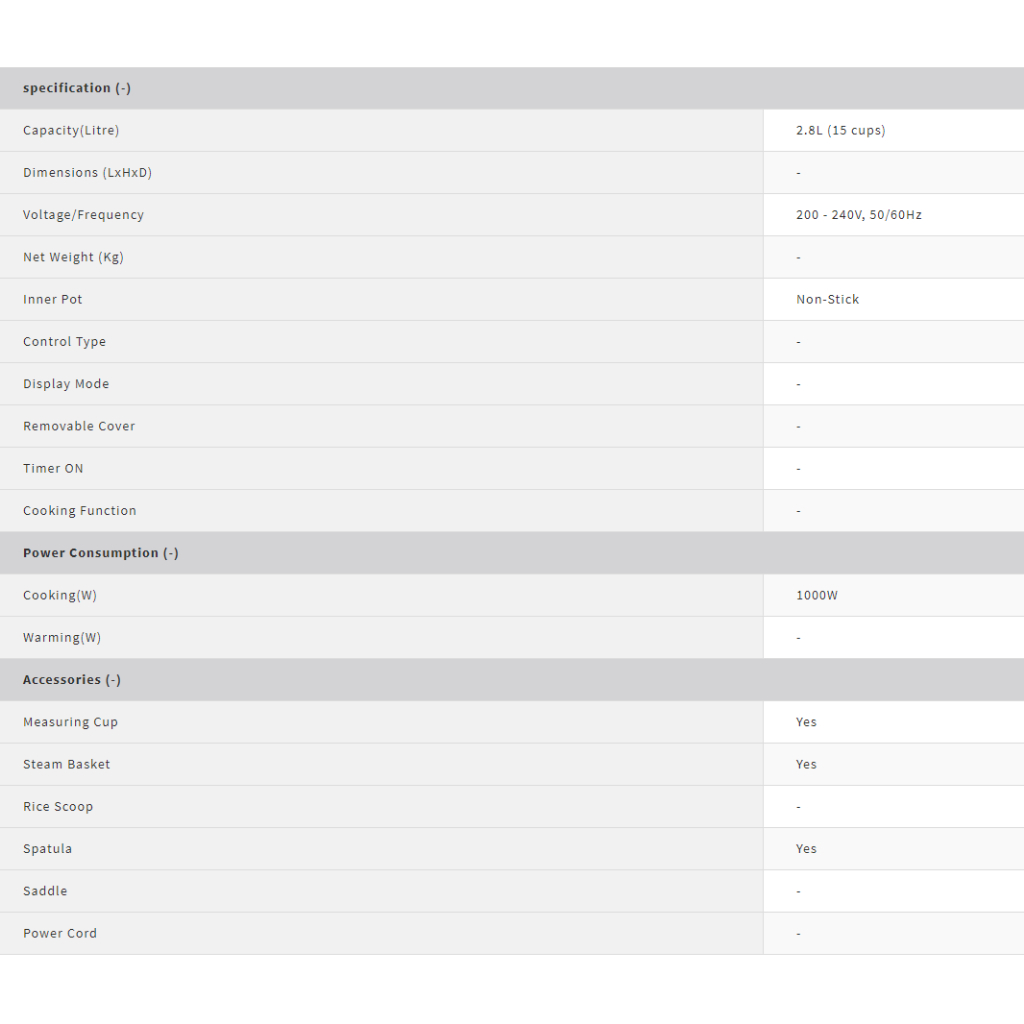Click the Yes value for Measuring Cup

(806, 722)
